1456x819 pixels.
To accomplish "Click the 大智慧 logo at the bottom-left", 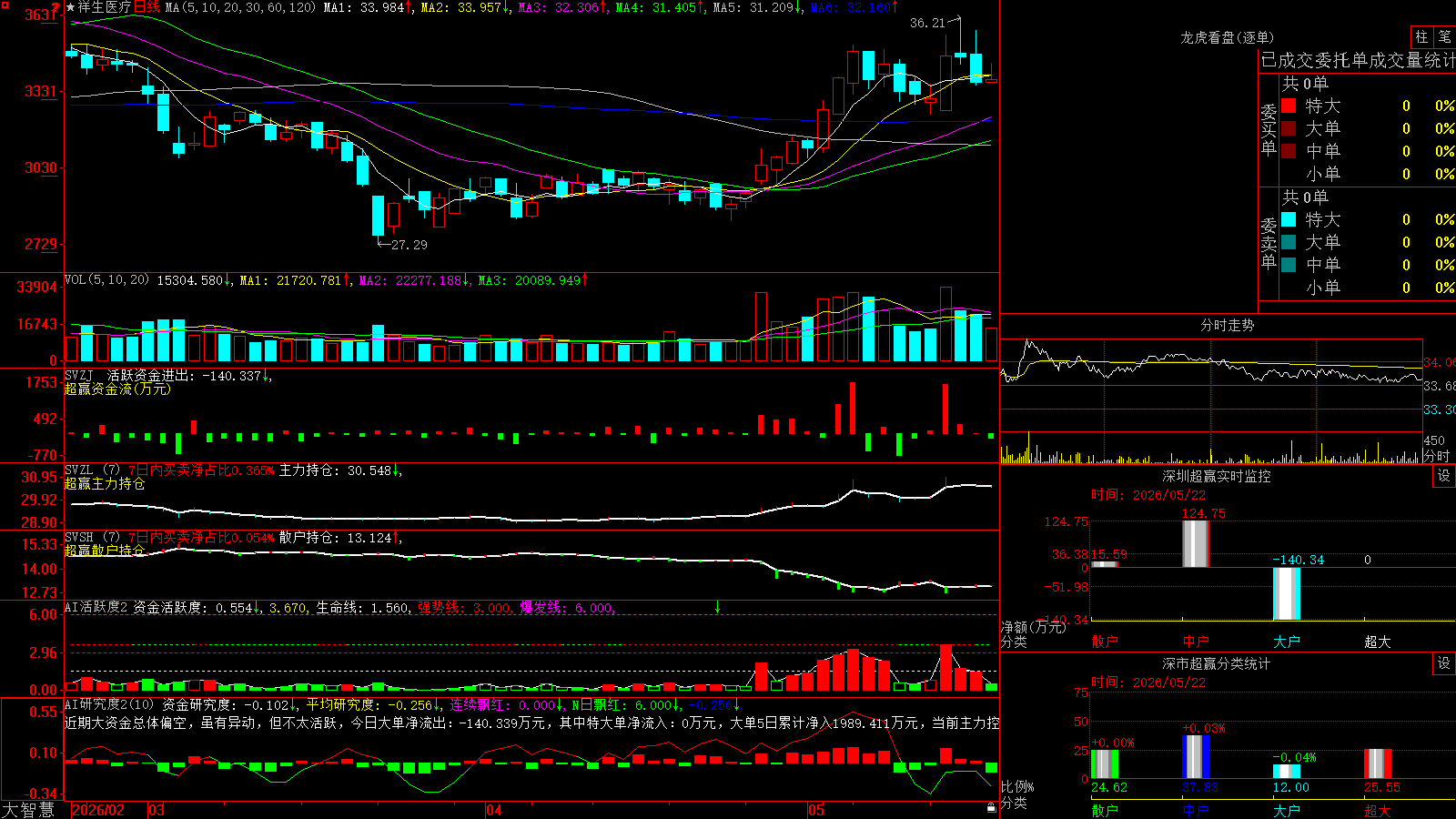I will [x=28, y=810].
